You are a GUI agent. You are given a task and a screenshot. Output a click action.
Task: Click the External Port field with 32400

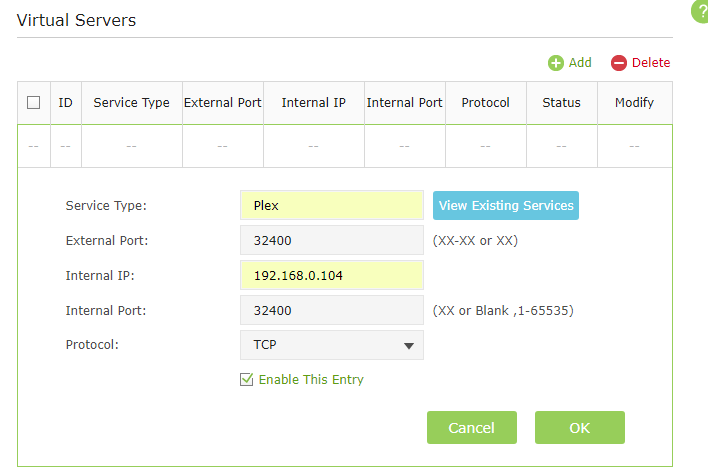(x=331, y=240)
